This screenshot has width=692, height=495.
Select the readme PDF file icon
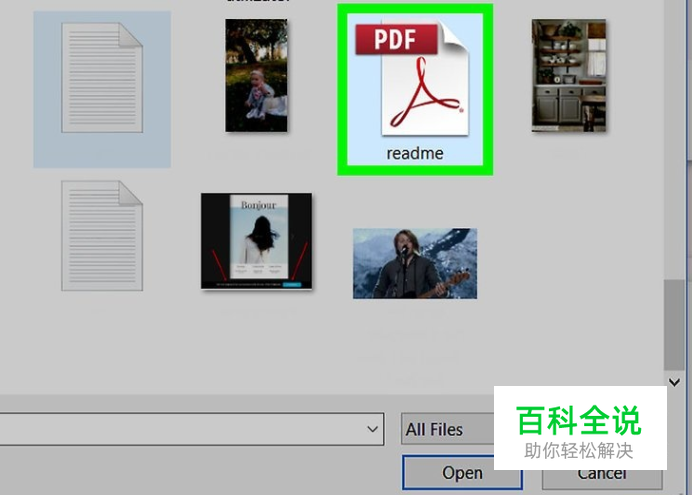[x=412, y=79]
